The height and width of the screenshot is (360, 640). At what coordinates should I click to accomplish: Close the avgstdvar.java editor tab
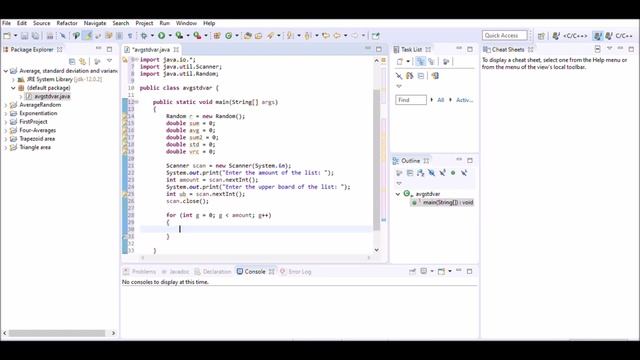pos(176,49)
